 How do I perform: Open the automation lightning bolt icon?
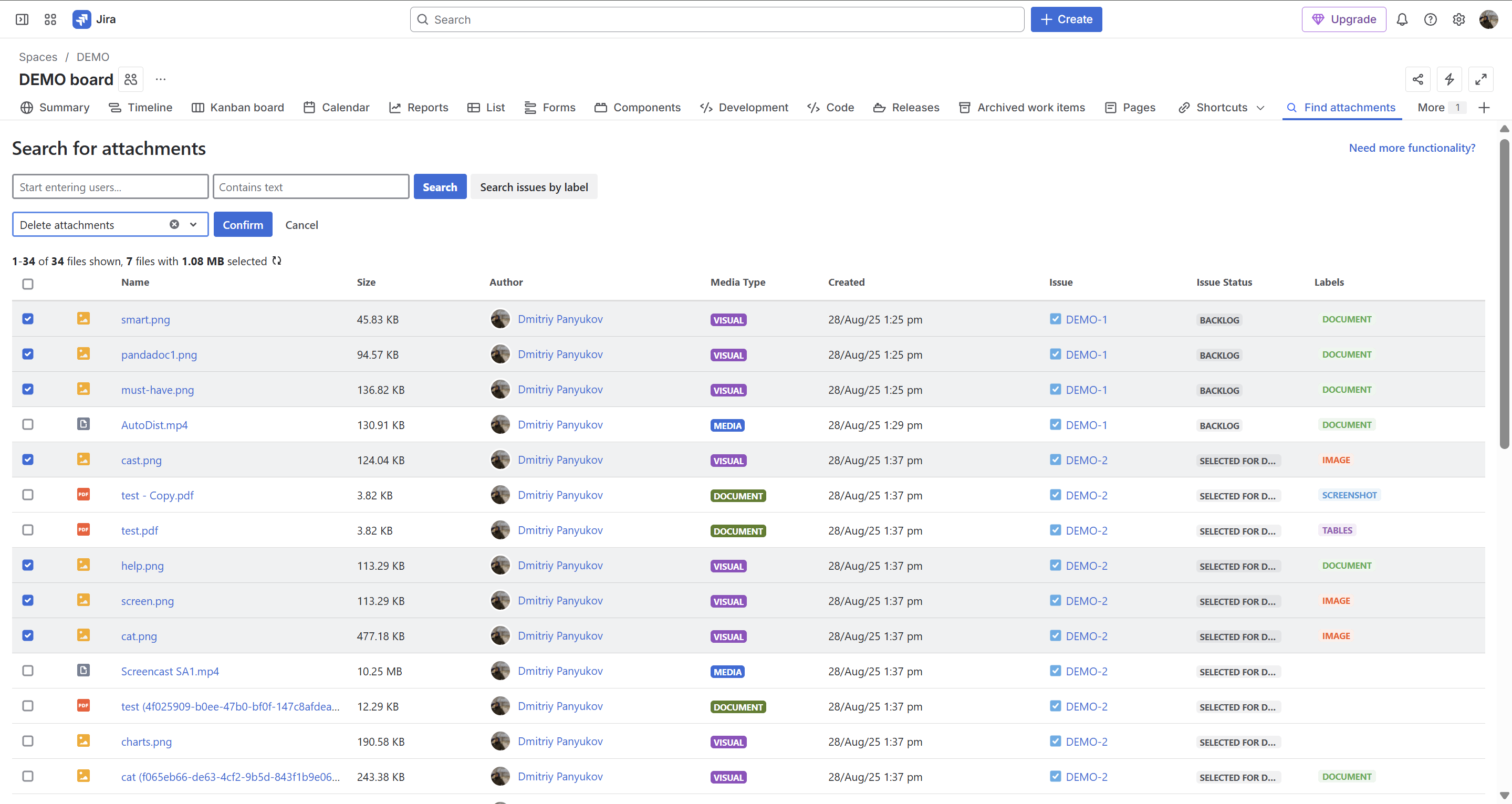point(1449,79)
